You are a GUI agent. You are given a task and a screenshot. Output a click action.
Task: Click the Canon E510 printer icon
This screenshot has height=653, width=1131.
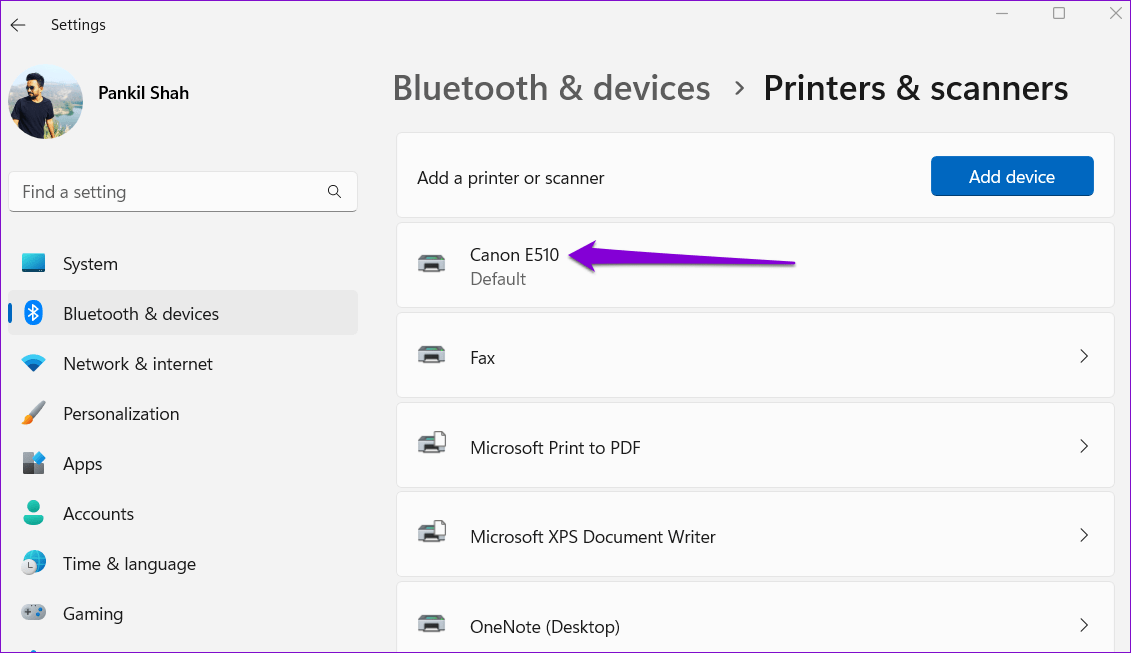point(431,263)
